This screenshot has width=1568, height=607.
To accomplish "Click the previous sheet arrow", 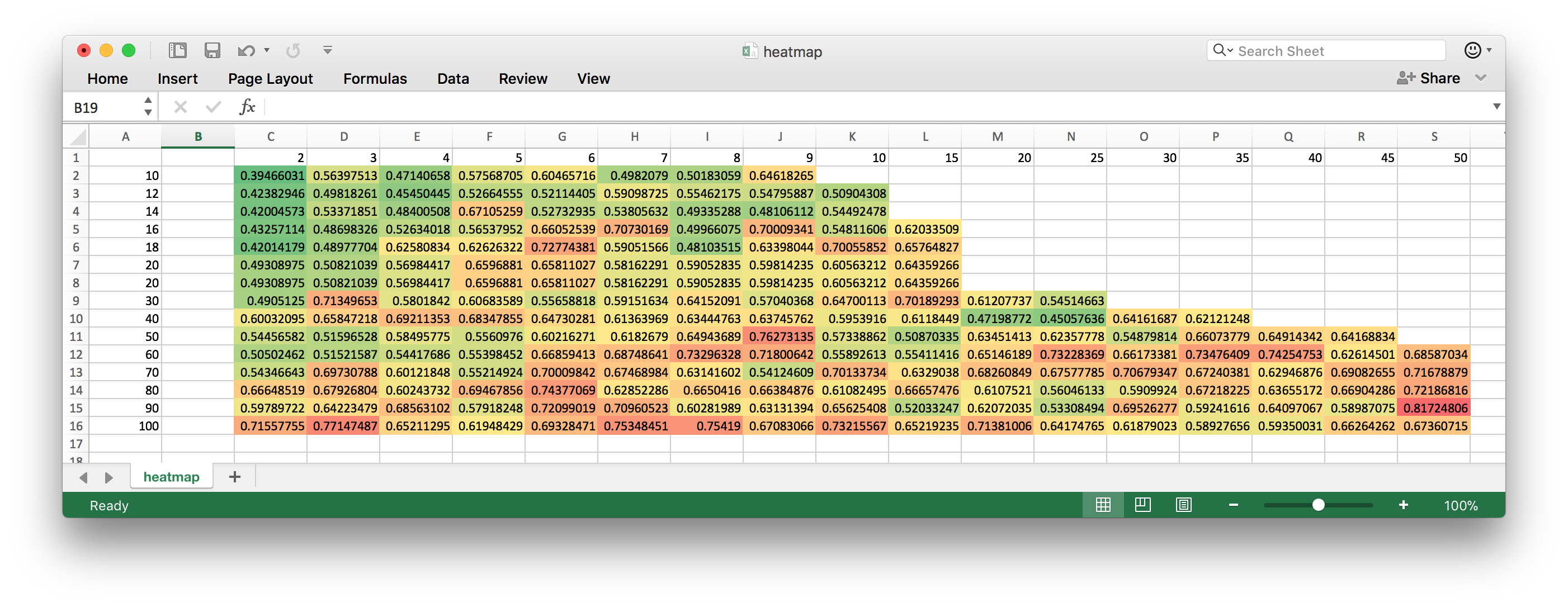I will [84, 478].
